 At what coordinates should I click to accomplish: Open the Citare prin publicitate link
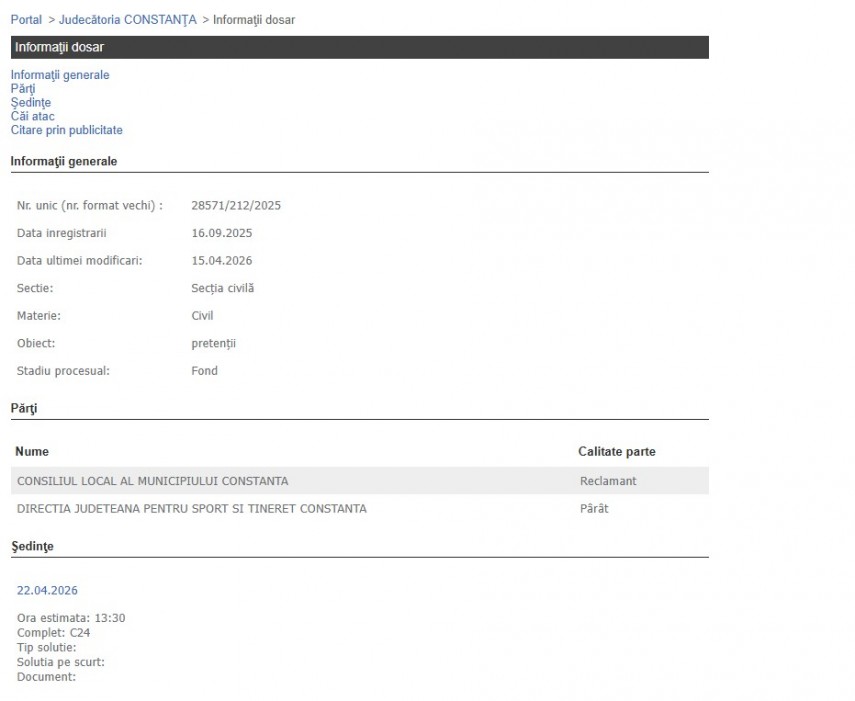point(67,130)
